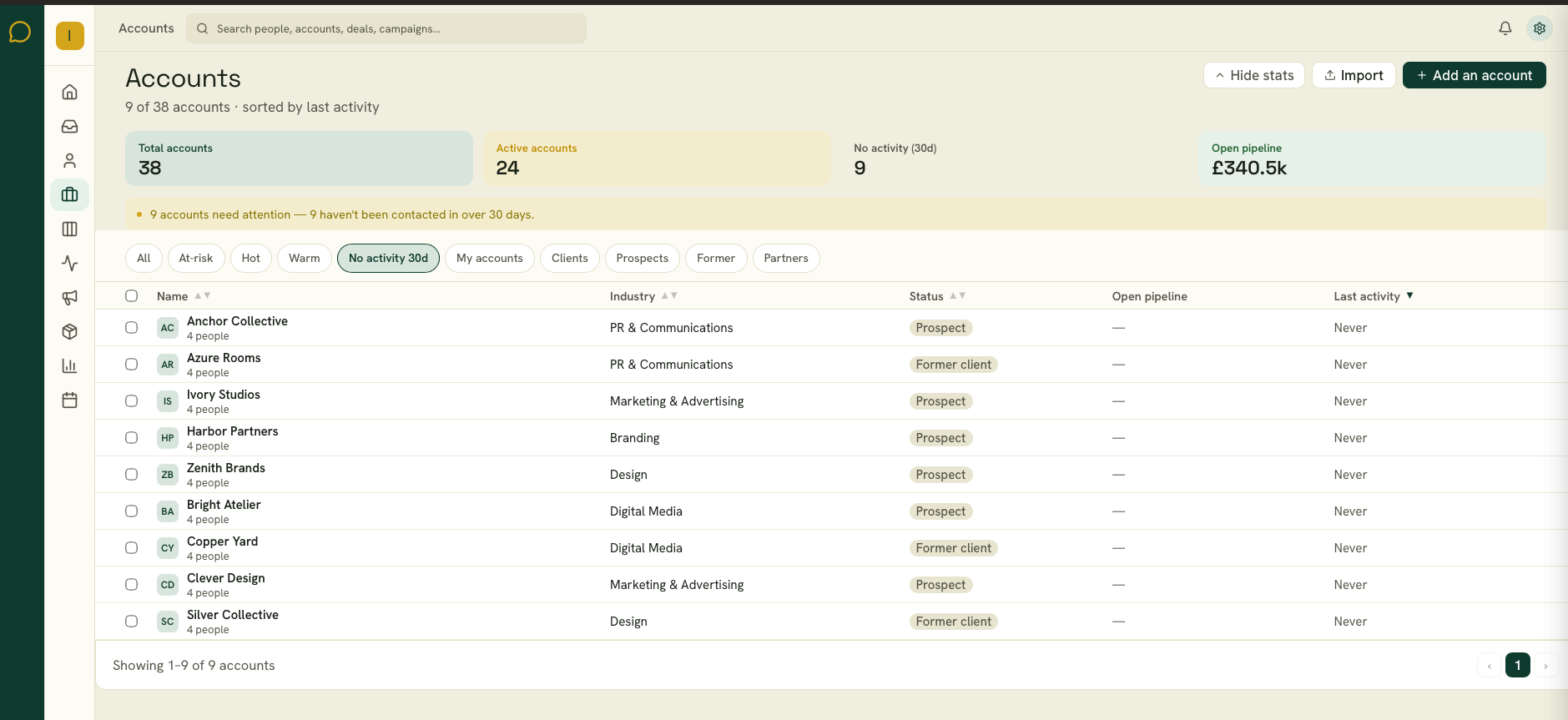Sort by the Name column arrows
The height and width of the screenshot is (720, 1568).
coord(203,295)
